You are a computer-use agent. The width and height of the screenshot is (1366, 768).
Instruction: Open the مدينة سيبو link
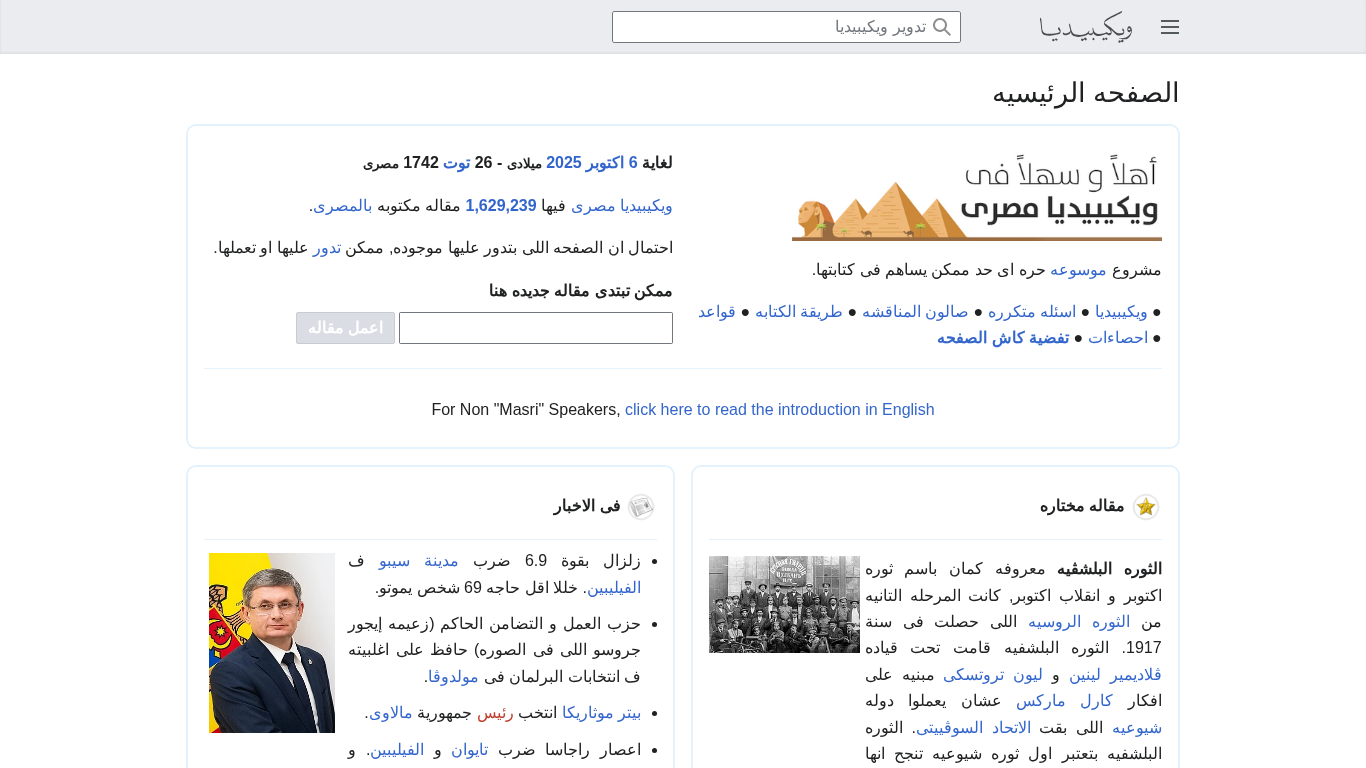click(419, 561)
